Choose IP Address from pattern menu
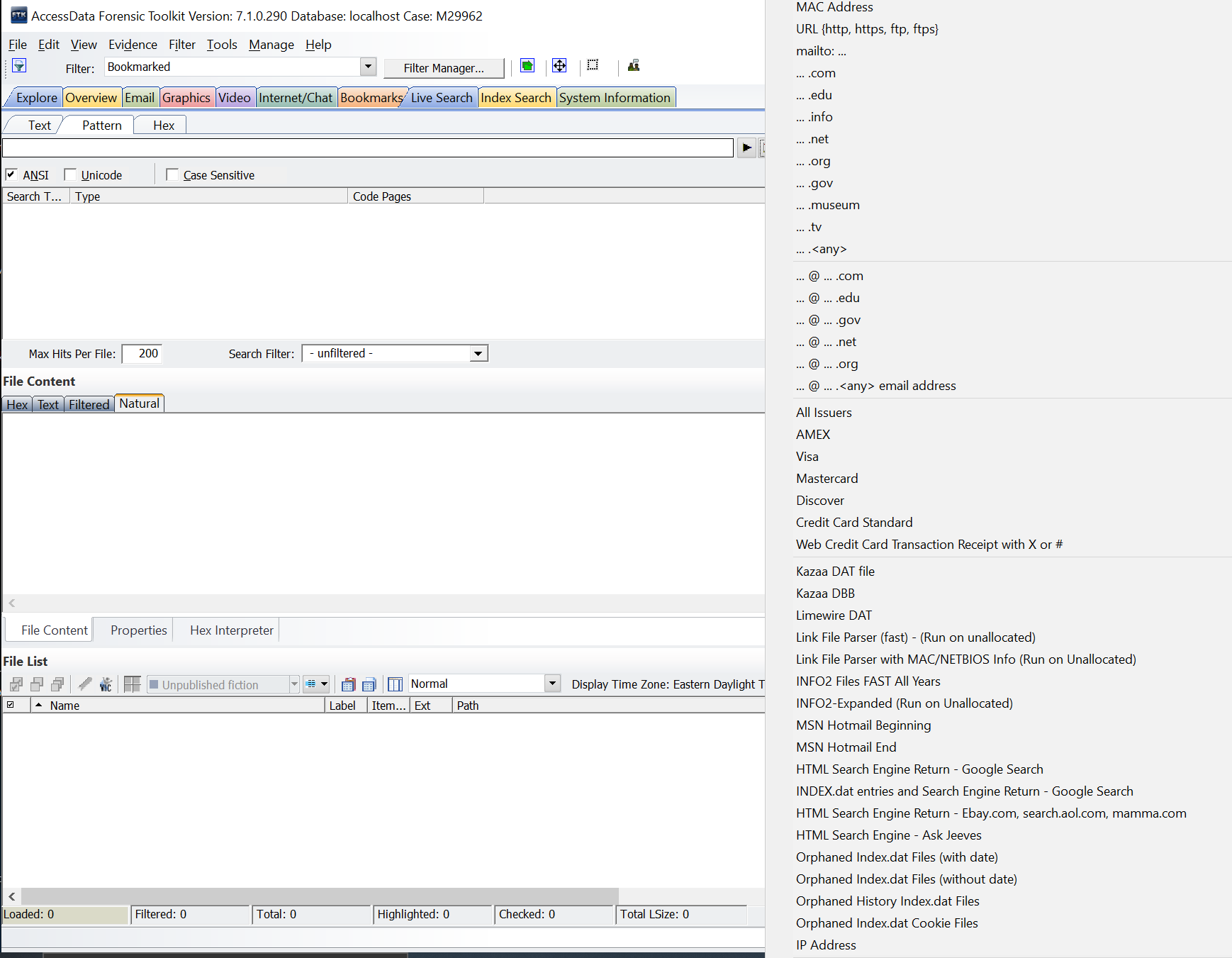The image size is (1232, 958). (826, 945)
